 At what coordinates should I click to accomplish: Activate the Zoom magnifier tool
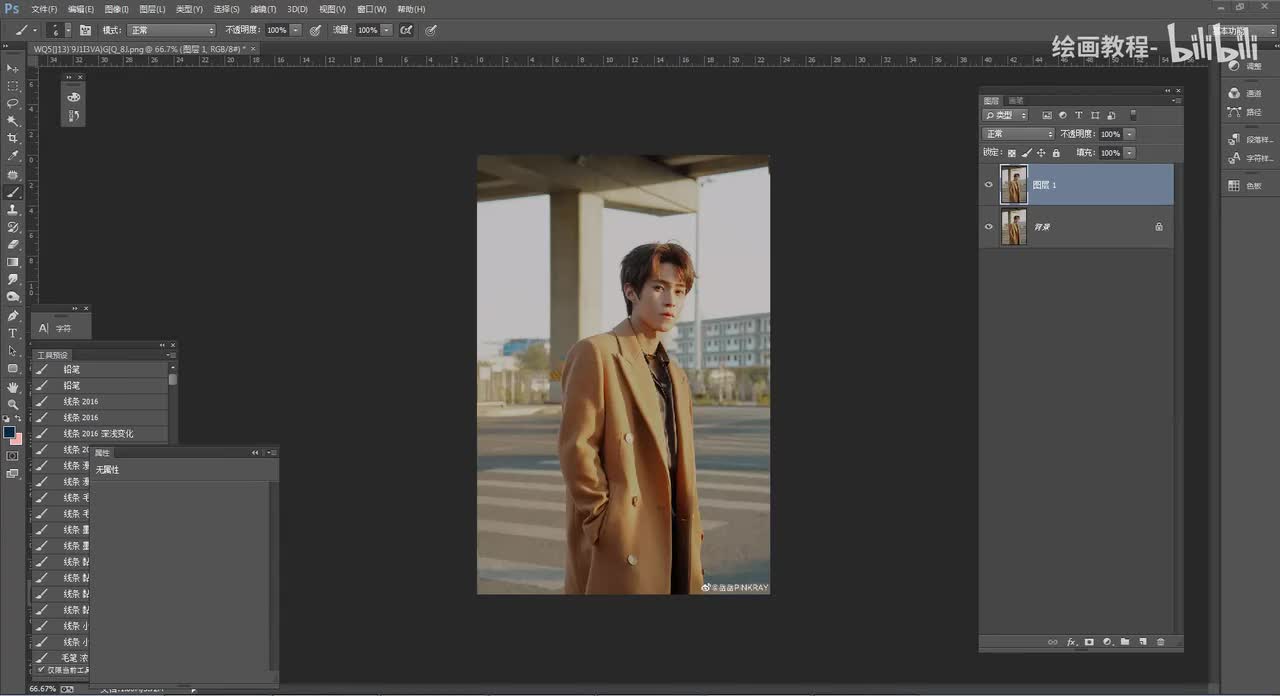tap(13, 404)
